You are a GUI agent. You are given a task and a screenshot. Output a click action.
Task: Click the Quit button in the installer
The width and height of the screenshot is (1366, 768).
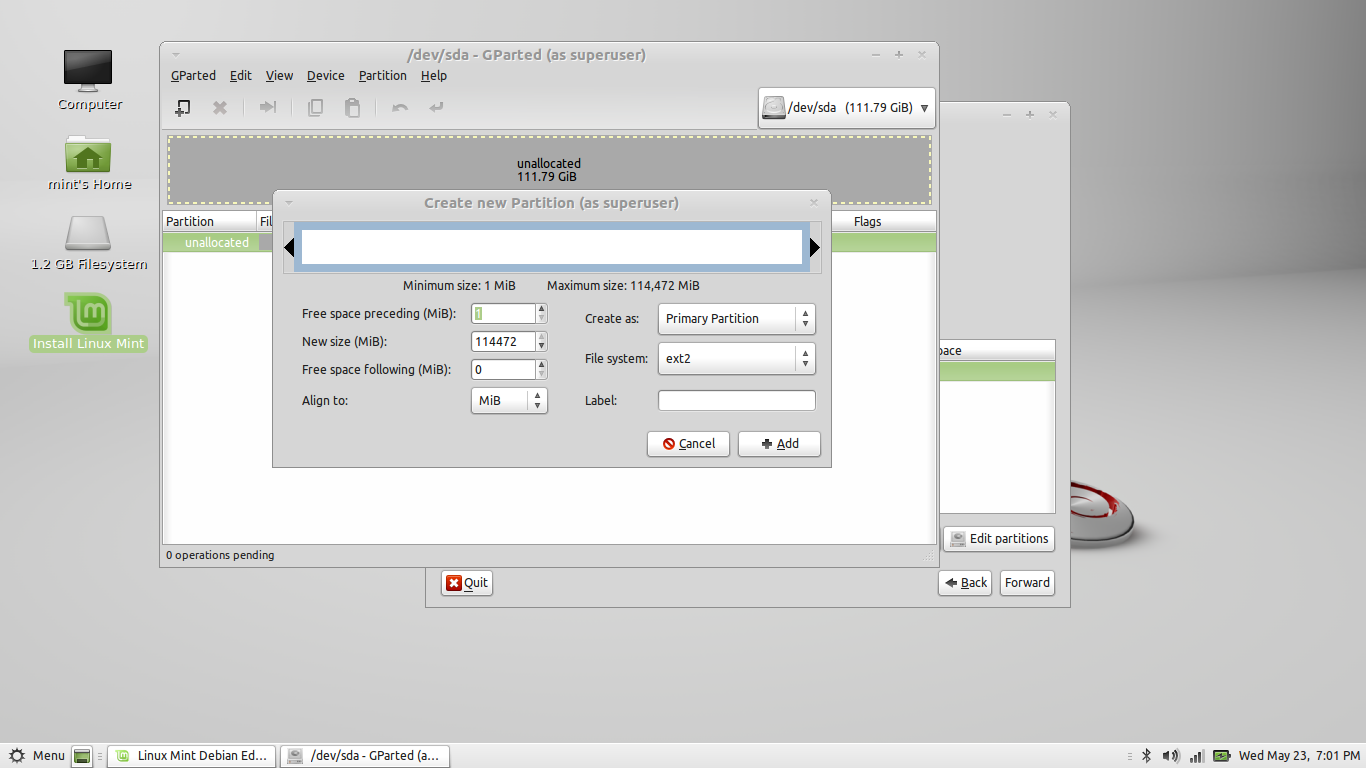tap(467, 583)
